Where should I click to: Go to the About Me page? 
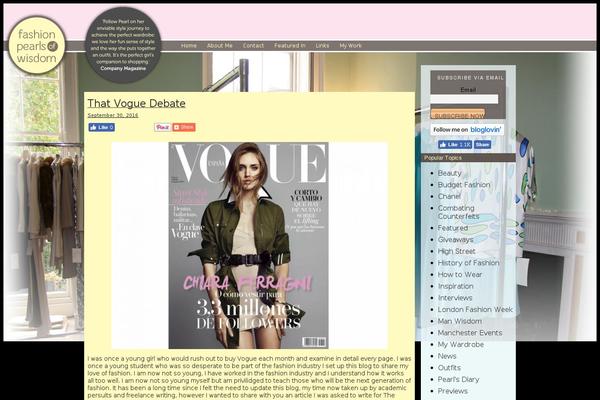click(220, 46)
